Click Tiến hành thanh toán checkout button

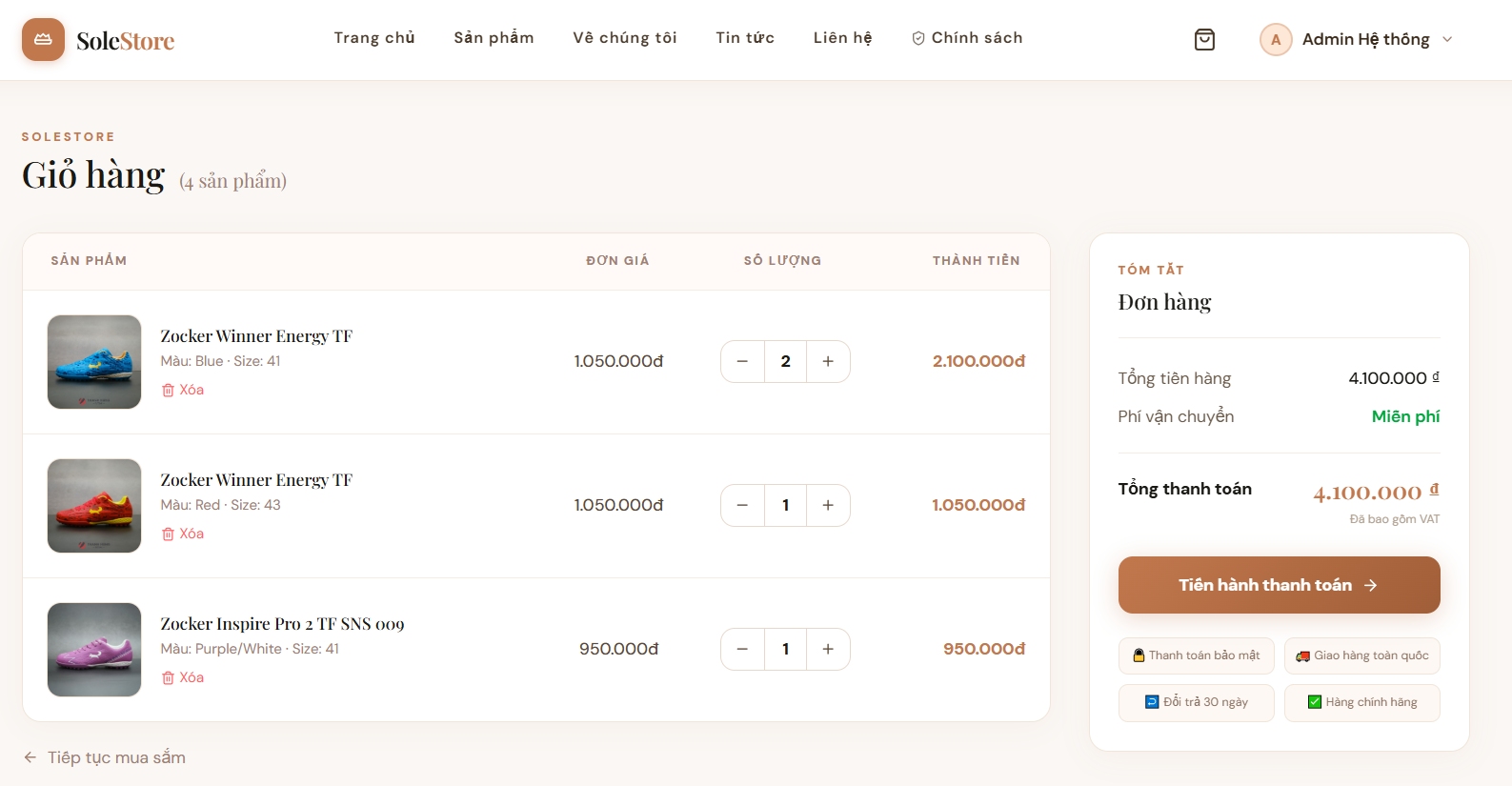tap(1279, 585)
